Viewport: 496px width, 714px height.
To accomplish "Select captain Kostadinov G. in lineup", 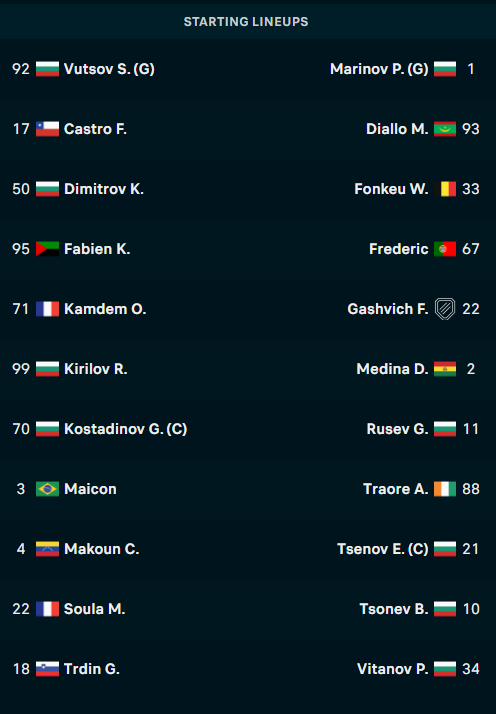I will (126, 429).
